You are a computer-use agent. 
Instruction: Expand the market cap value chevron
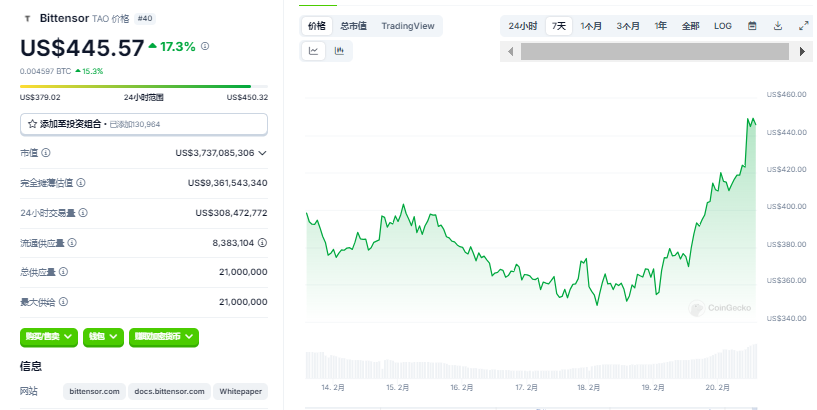tap(262, 153)
